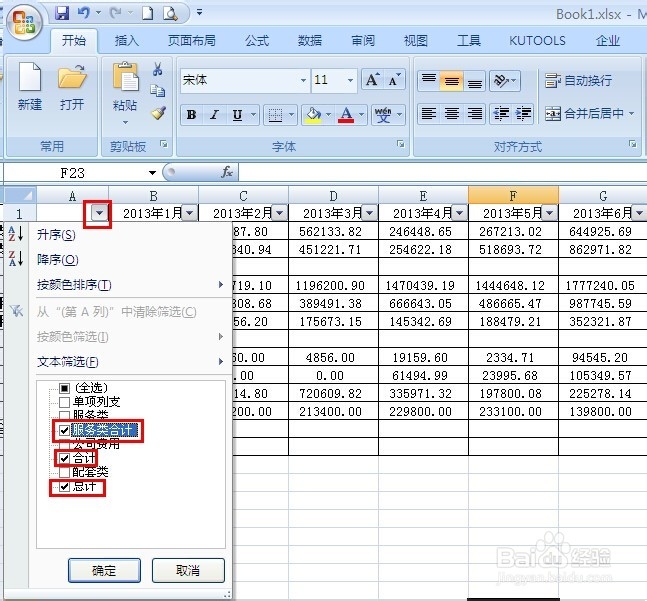Viewport: 647px width, 601px height.
Task: Check the 公司费用 filter checkbox
Action: click(64, 445)
